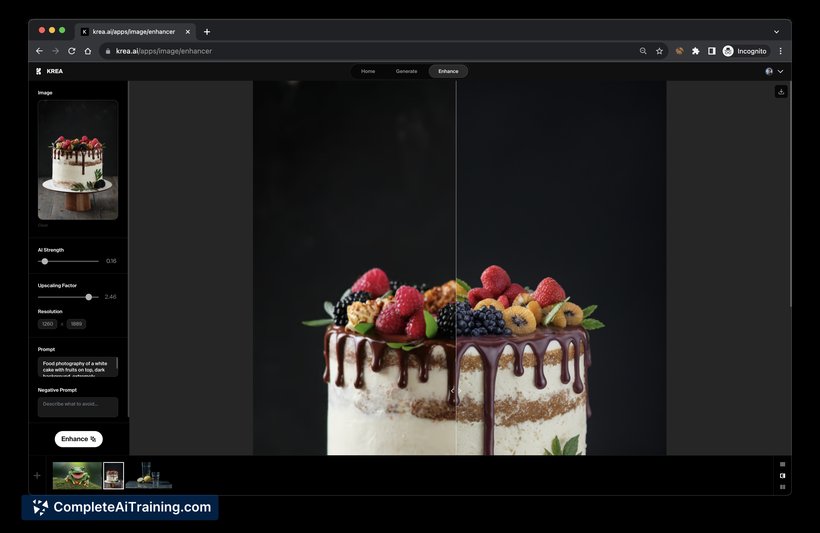Open the orange browser extension icon
This screenshot has width=820, height=533.
click(679, 51)
